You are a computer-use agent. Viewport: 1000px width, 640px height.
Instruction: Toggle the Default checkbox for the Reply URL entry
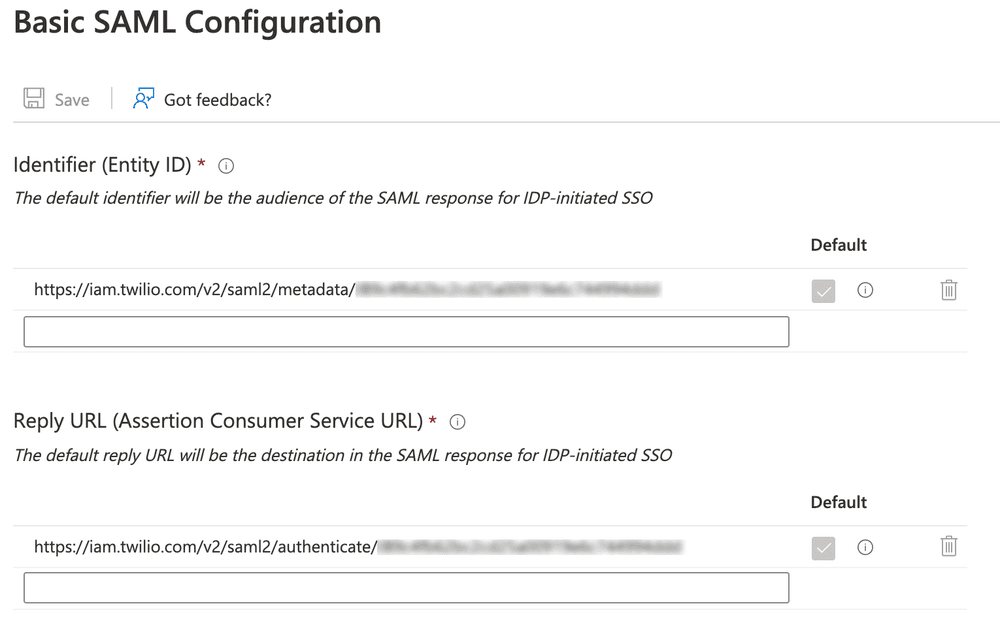point(822,547)
